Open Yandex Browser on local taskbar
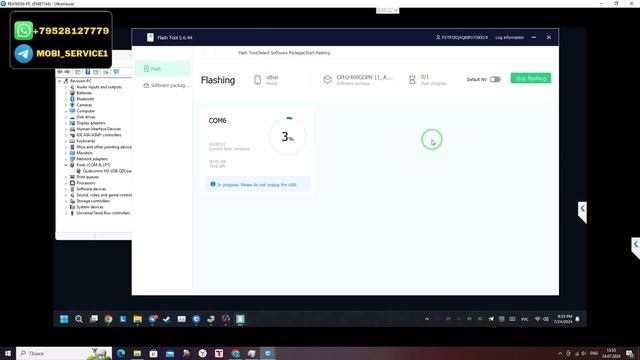The height and width of the screenshot is (360, 640). pyautogui.click(x=202, y=353)
